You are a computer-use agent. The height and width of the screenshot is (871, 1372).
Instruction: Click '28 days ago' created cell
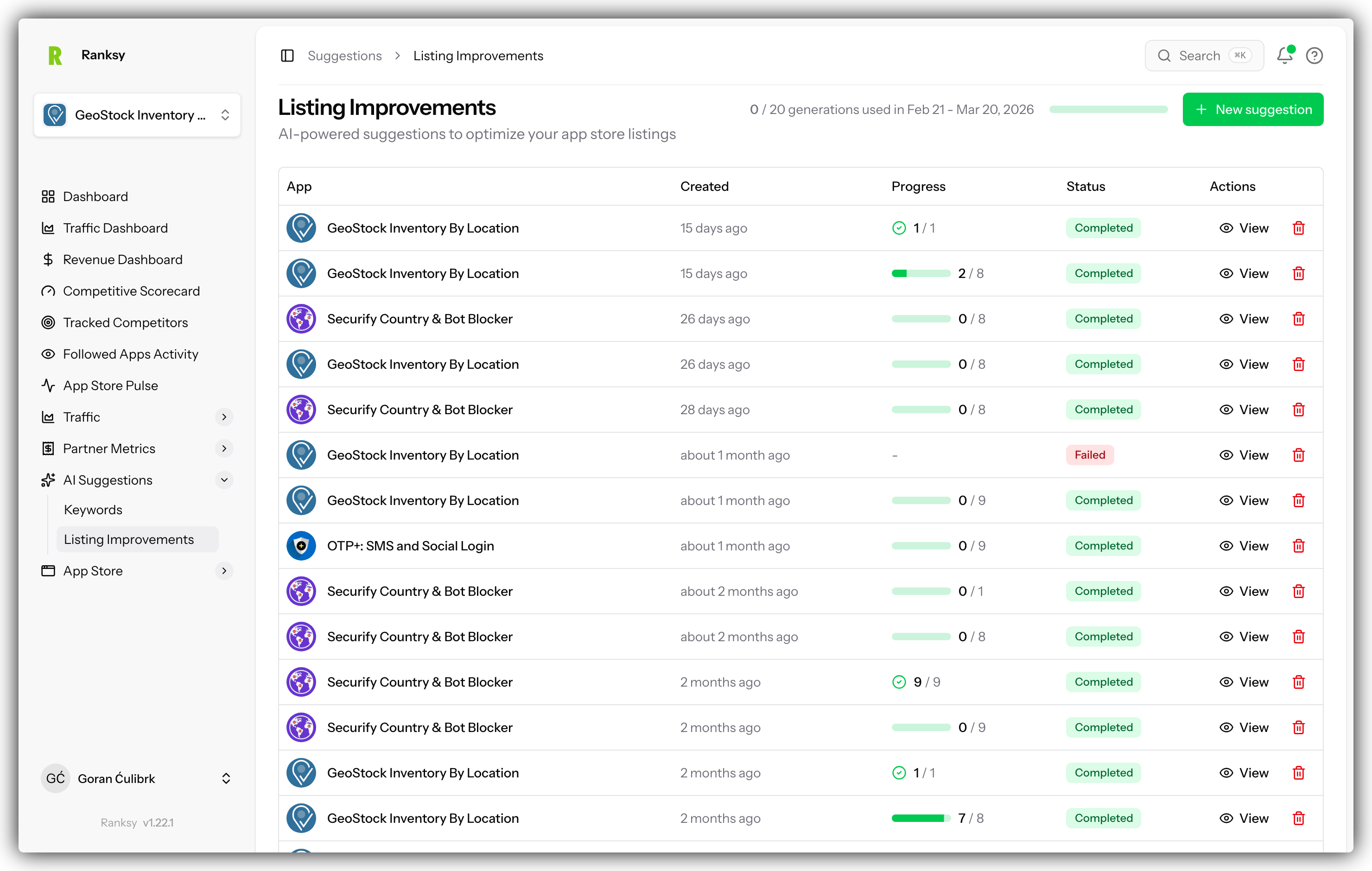coord(714,410)
